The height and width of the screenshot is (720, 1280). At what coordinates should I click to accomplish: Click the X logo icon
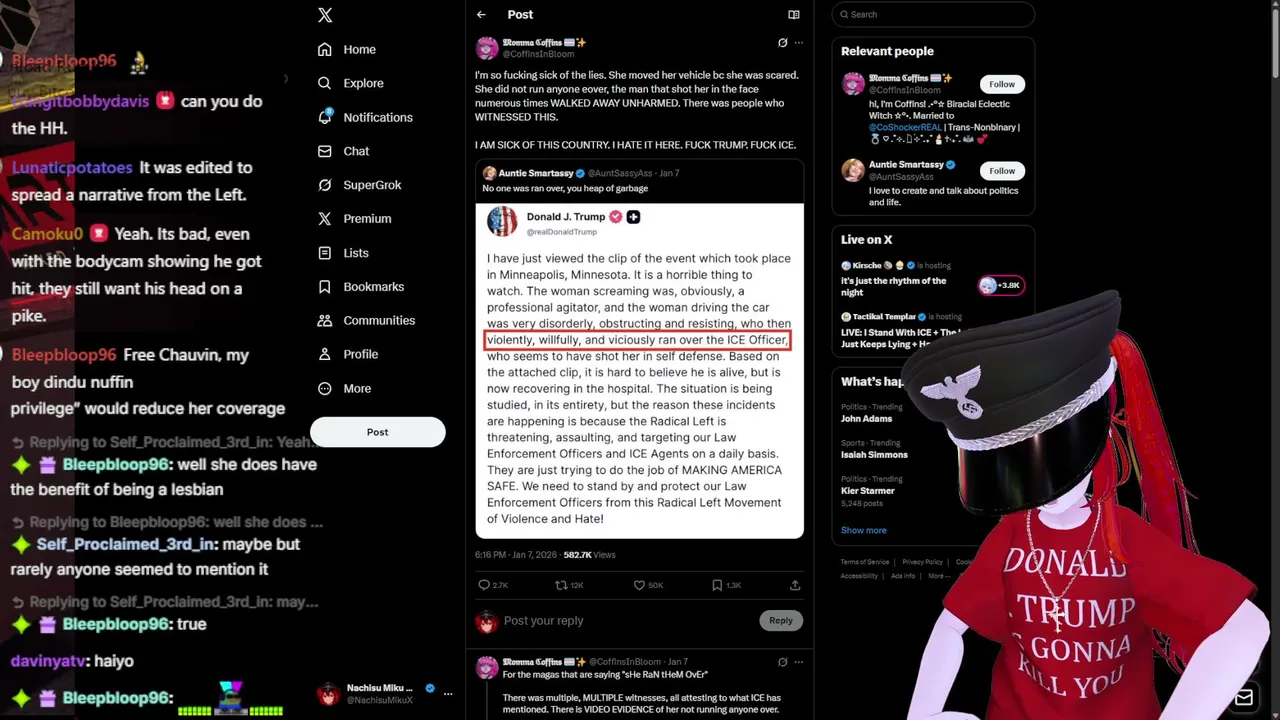click(325, 15)
